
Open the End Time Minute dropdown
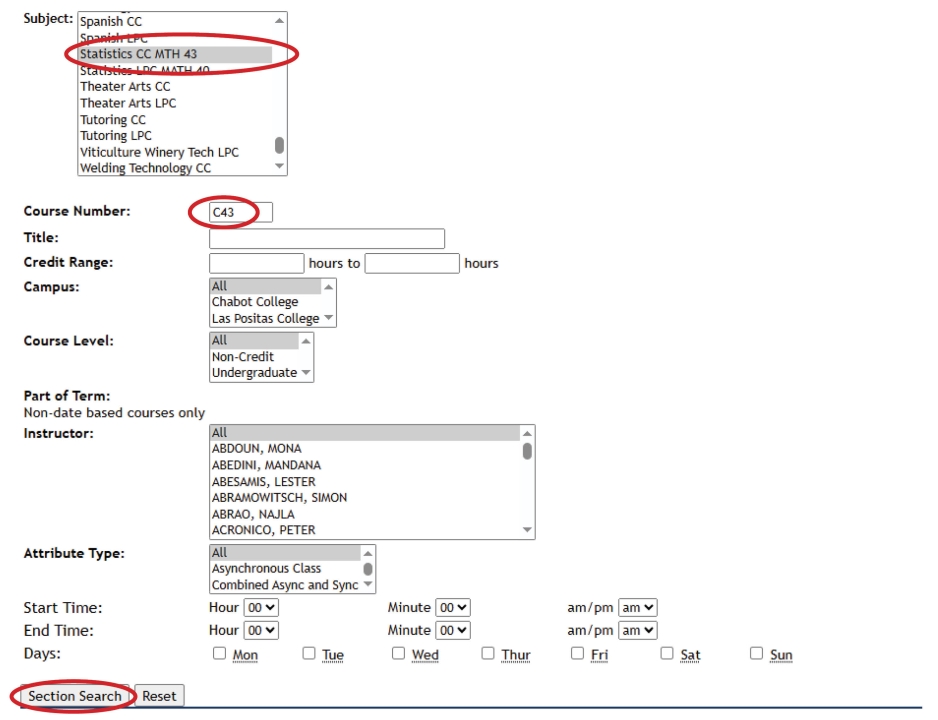[453, 630]
